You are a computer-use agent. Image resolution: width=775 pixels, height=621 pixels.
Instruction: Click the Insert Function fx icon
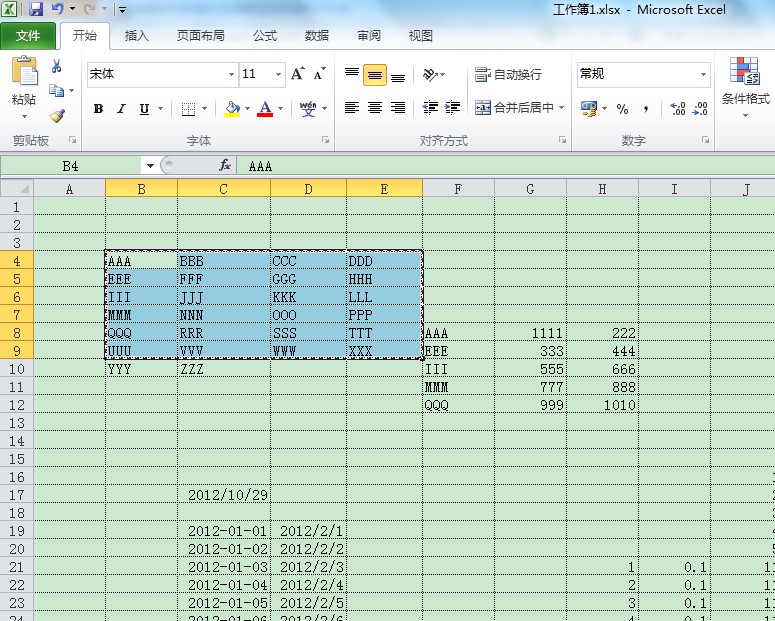pyautogui.click(x=225, y=166)
